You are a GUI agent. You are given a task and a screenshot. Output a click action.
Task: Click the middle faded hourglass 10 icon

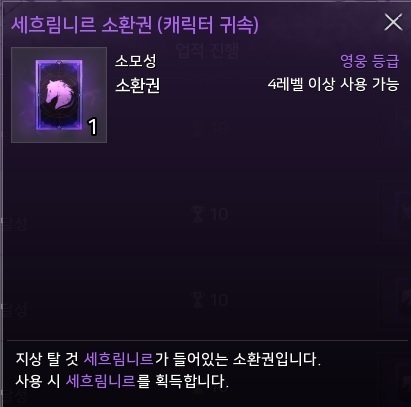point(210,214)
